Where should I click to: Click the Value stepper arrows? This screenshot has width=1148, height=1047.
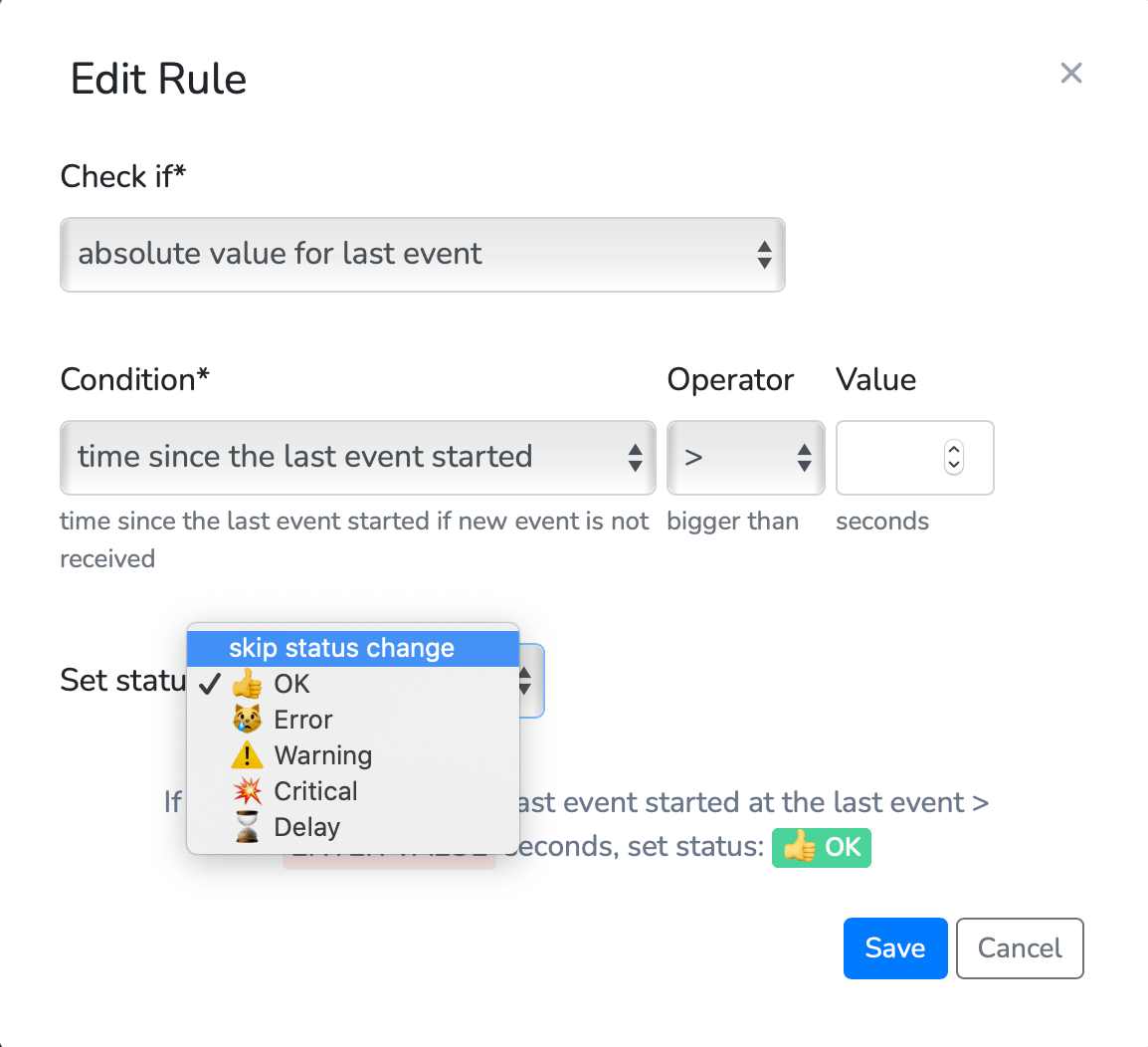(x=953, y=457)
